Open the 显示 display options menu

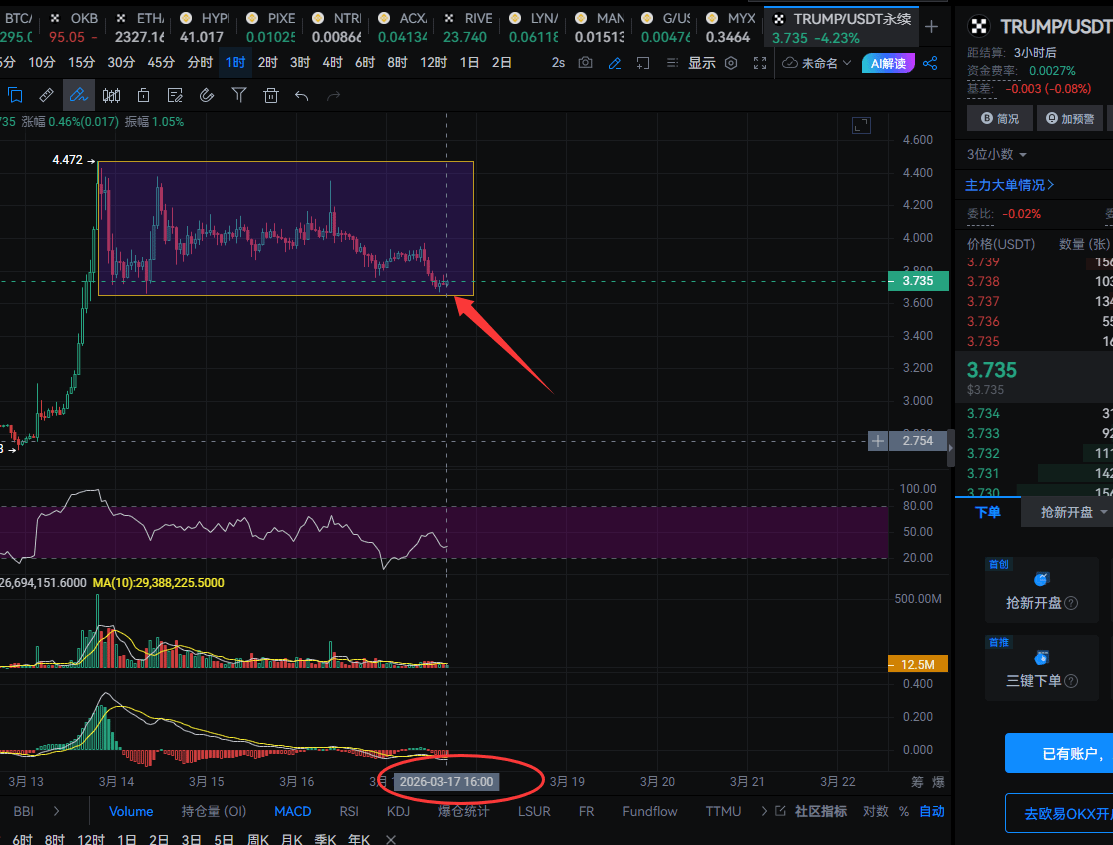click(701, 63)
